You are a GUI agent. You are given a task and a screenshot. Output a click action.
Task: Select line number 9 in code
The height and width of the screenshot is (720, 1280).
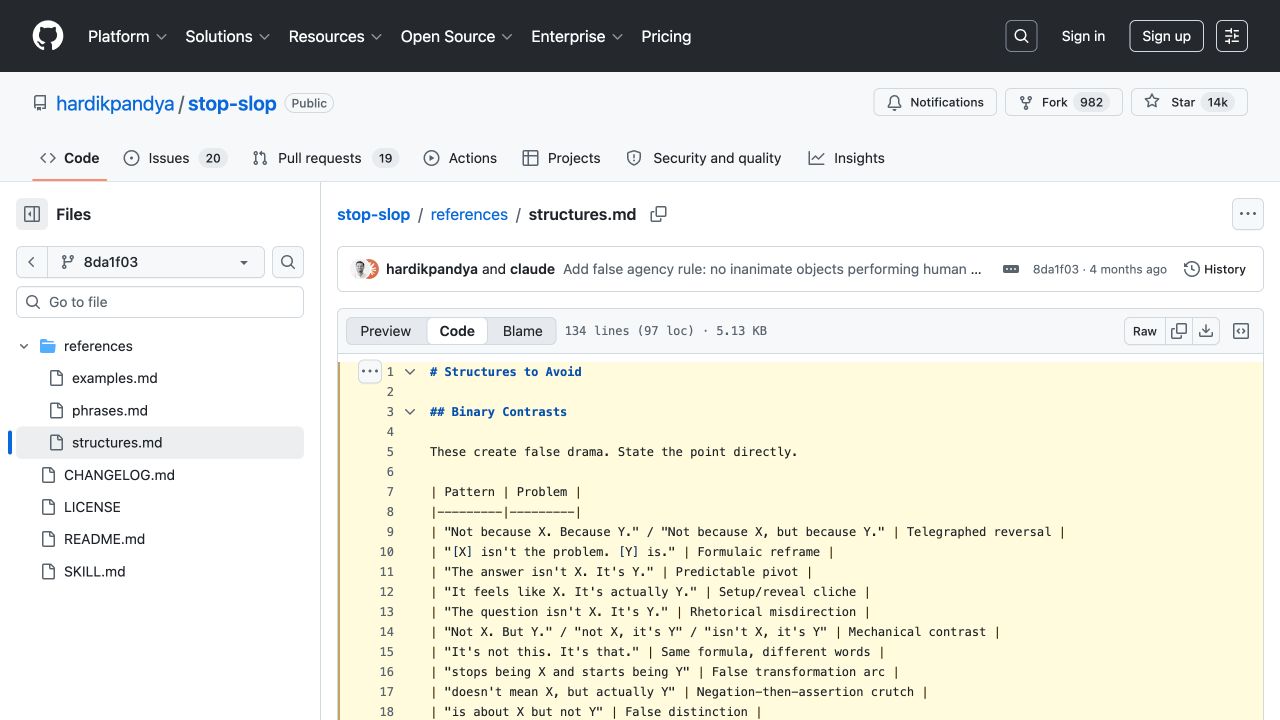tap(390, 531)
